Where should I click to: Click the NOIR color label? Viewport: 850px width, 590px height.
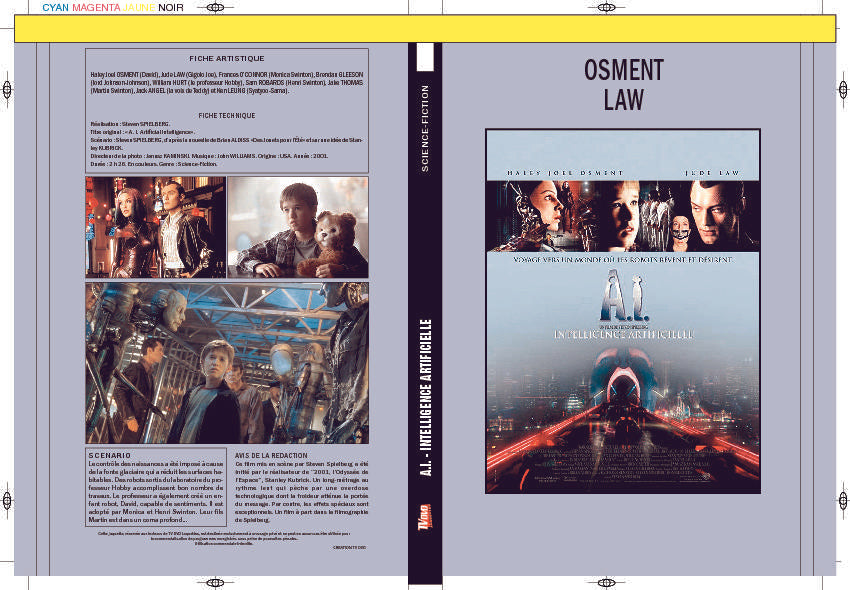click(171, 8)
